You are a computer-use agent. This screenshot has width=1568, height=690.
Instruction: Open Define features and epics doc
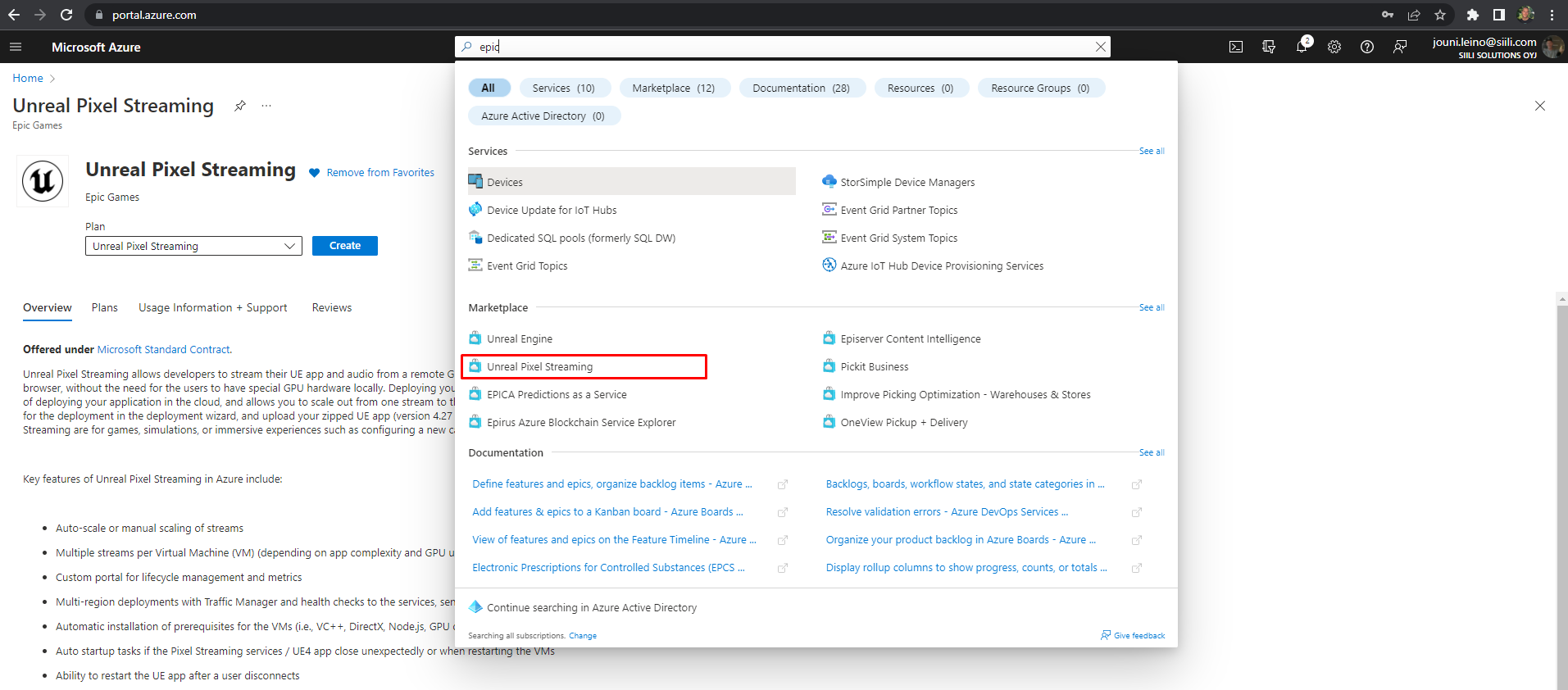pyautogui.click(x=612, y=483)
